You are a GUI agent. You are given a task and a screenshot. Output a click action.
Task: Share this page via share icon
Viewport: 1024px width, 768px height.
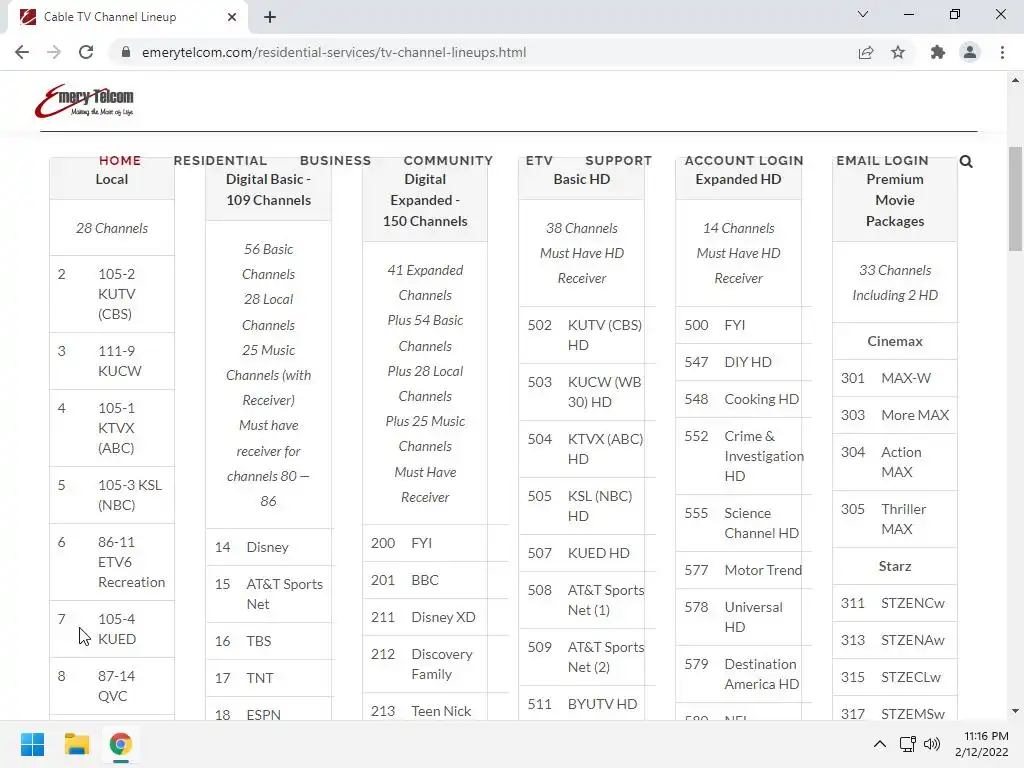click(866, 52)
